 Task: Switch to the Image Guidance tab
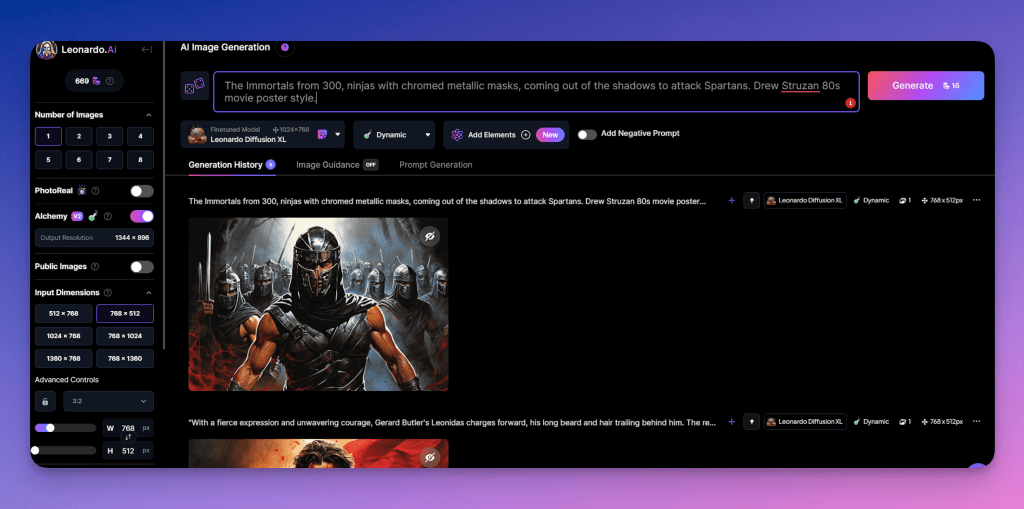click(337, 165)
